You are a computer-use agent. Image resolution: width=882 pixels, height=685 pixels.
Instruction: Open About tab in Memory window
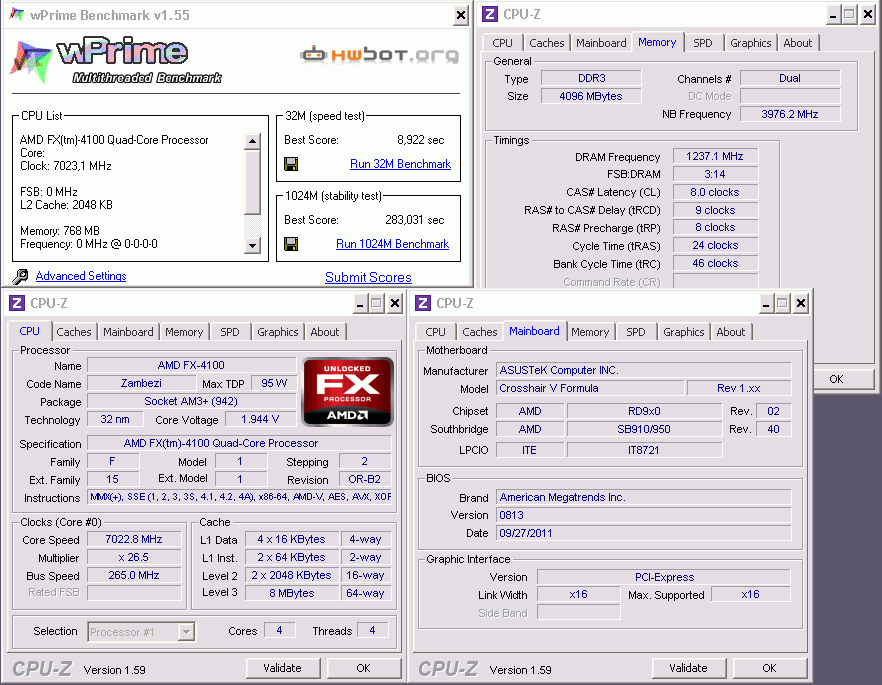tap(798, 43)
